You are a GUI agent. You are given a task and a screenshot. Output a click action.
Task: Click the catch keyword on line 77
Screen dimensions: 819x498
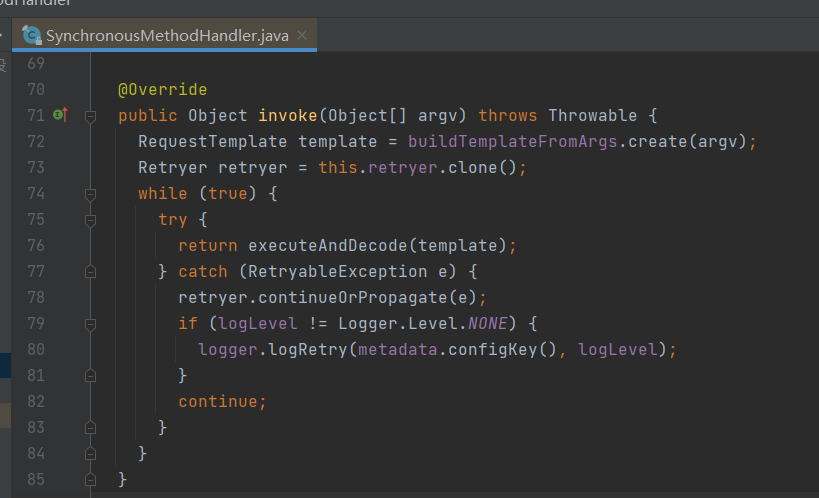[x=203, y=272]
